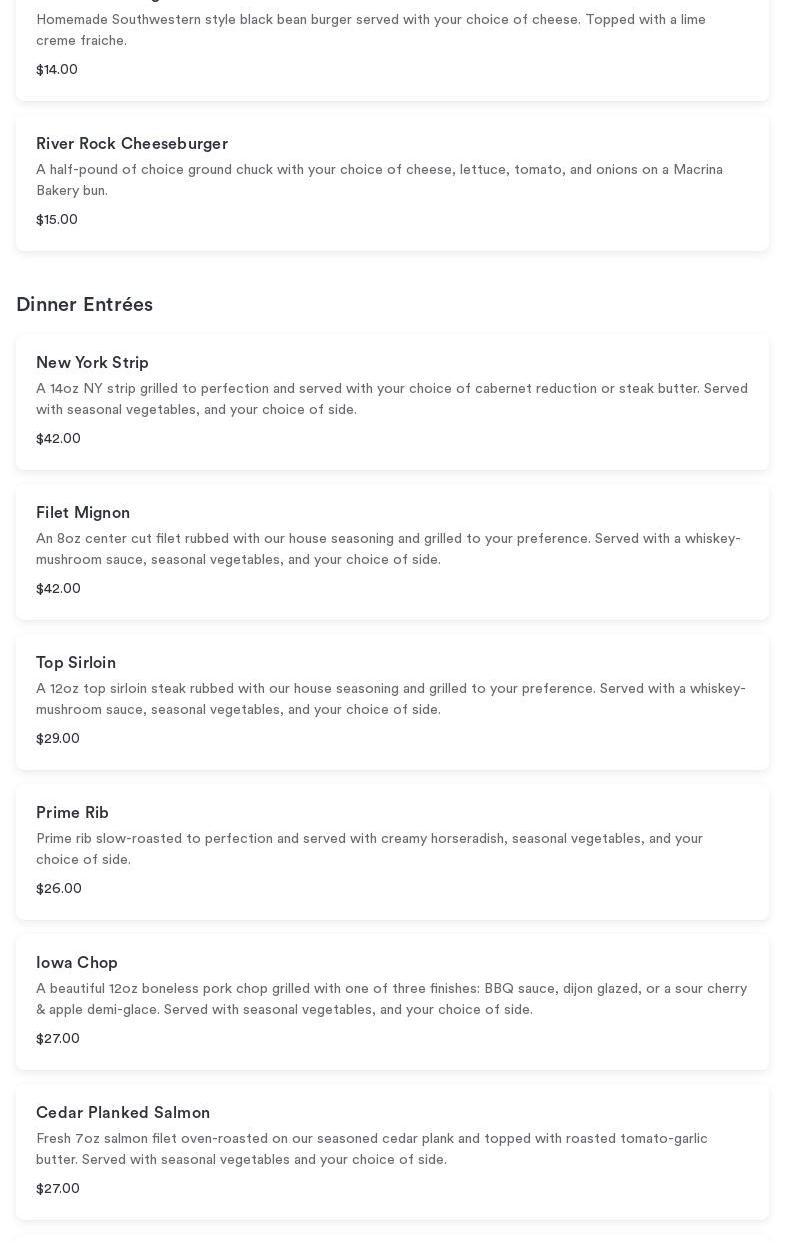Image resolution: width=785 pixels, height=1241 pixels.
Task: Click the $42.00 price under New York Strip
Action: click(x=58, y=439)
